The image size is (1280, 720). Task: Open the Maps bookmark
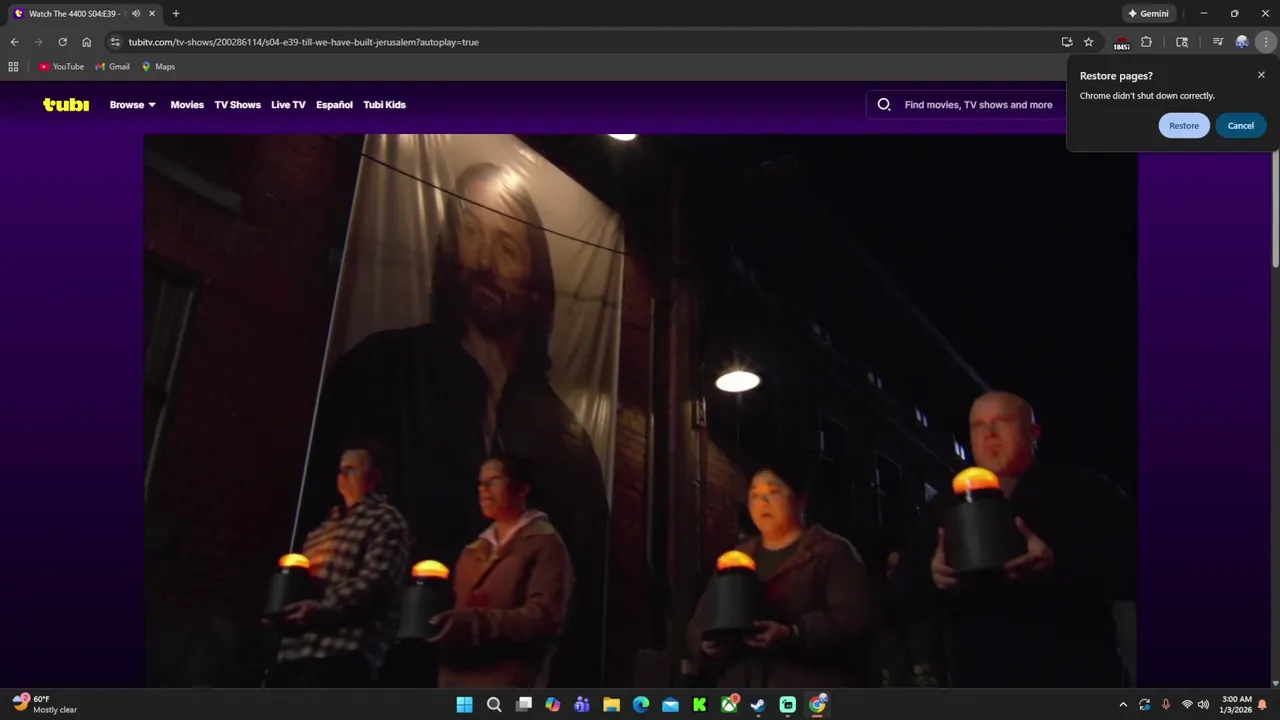pos(158,67)
